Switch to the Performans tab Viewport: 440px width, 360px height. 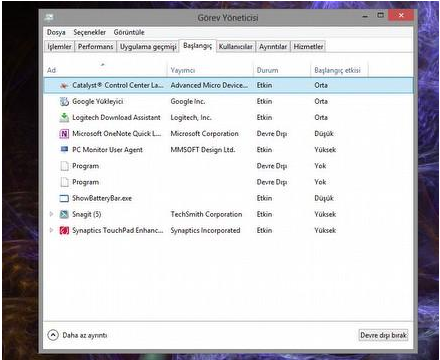95,47
